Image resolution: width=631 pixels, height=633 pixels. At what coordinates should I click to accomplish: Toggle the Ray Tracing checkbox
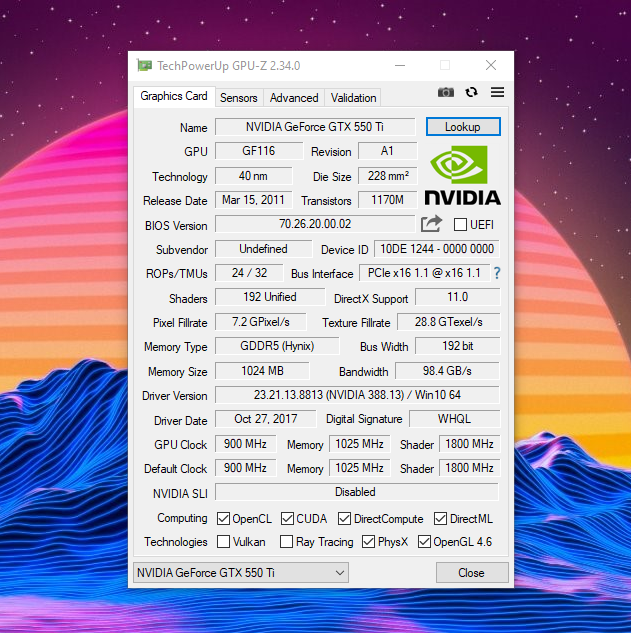coord(286,542)
